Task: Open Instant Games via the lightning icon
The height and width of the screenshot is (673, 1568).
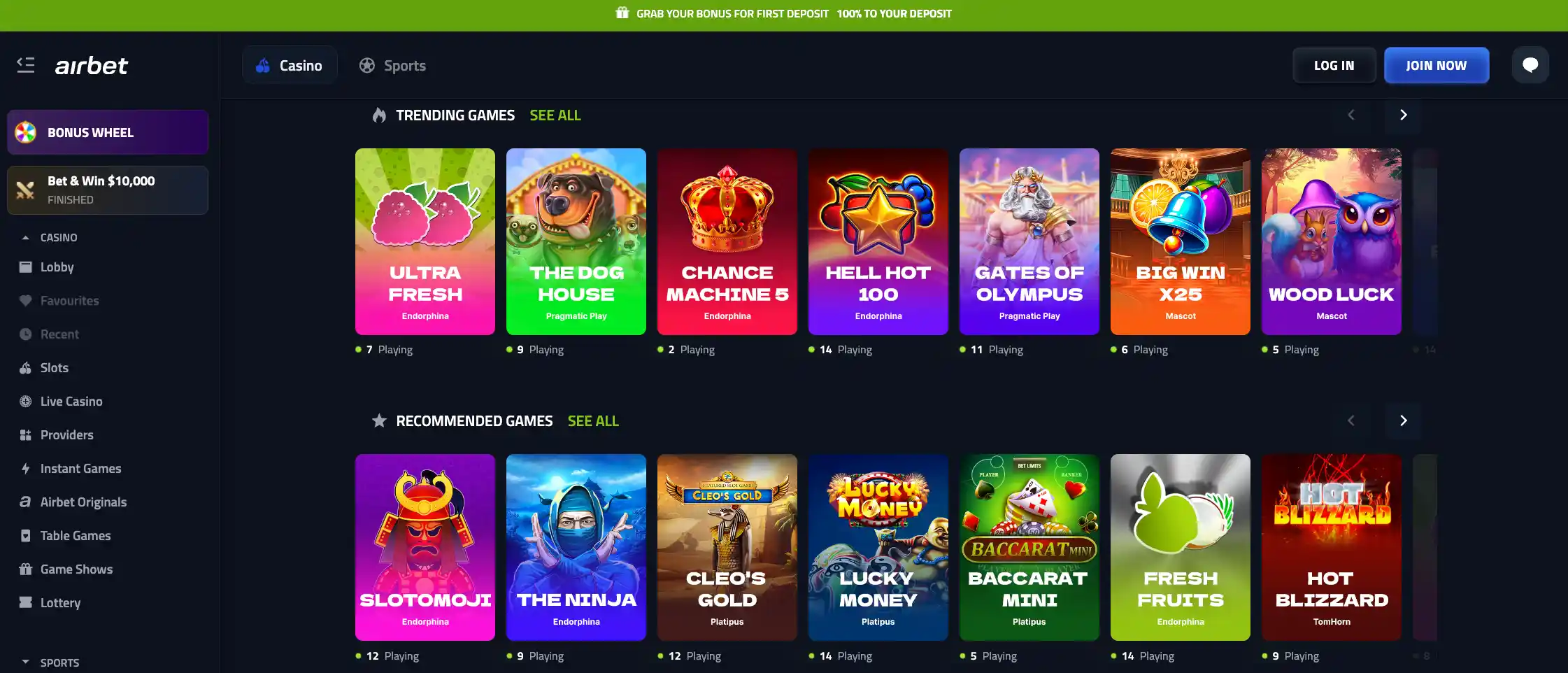Action: click(x=26, y=469)
